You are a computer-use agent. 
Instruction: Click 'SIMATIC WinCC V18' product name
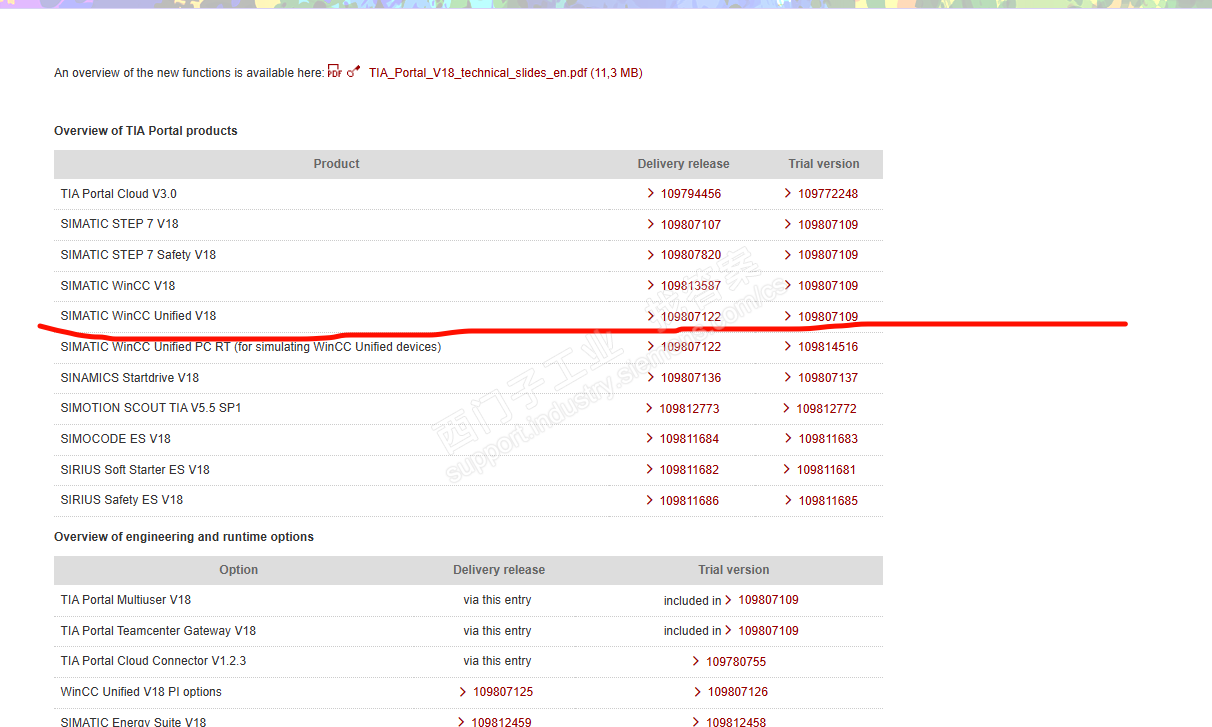[x=118, y=286]
